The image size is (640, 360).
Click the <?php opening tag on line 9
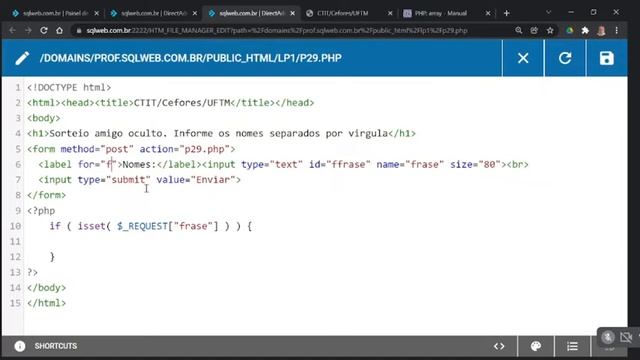[x=41, y=211]
